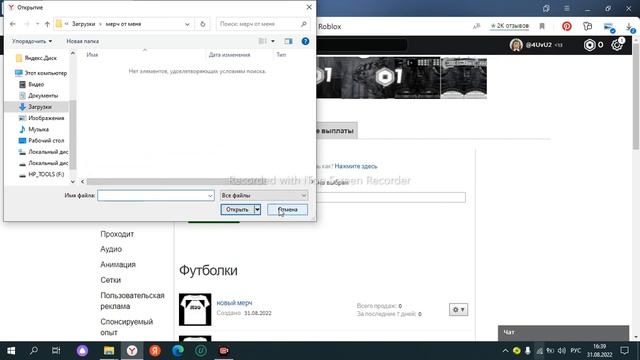The height and width of the screenshot is (360, 640).
Task: Open Task View on taskbar
Action: point(56,351)
